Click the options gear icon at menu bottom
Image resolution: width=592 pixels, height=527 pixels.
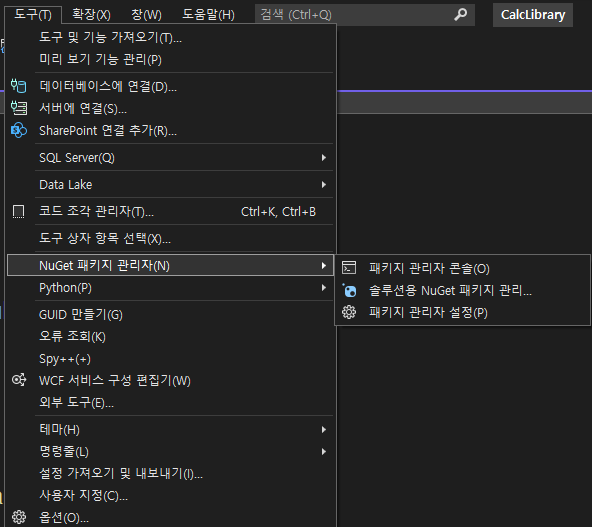pyautogui.click(x=18, y=517)
